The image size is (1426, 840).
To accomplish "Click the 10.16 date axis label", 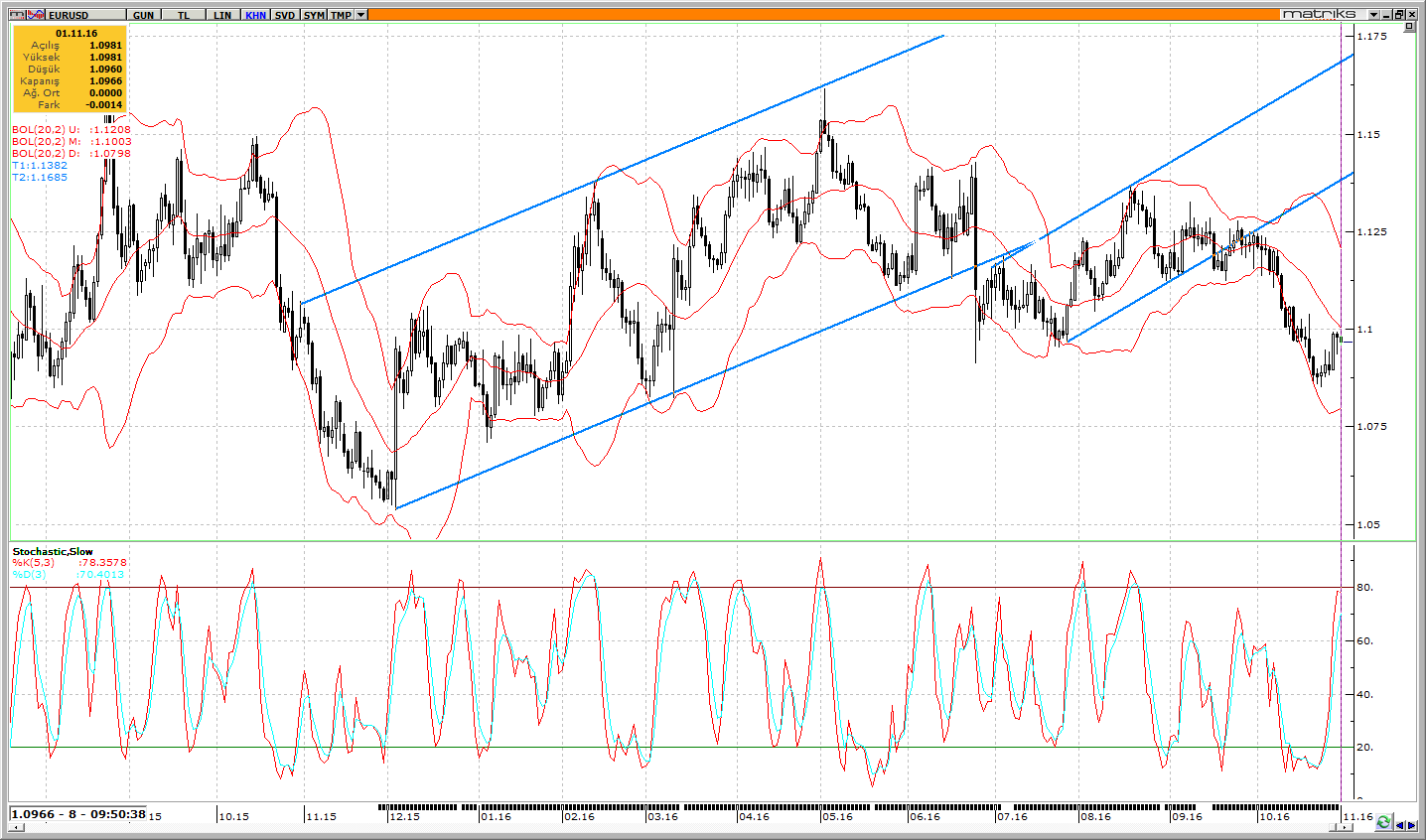I will [x=1274, y=817].
